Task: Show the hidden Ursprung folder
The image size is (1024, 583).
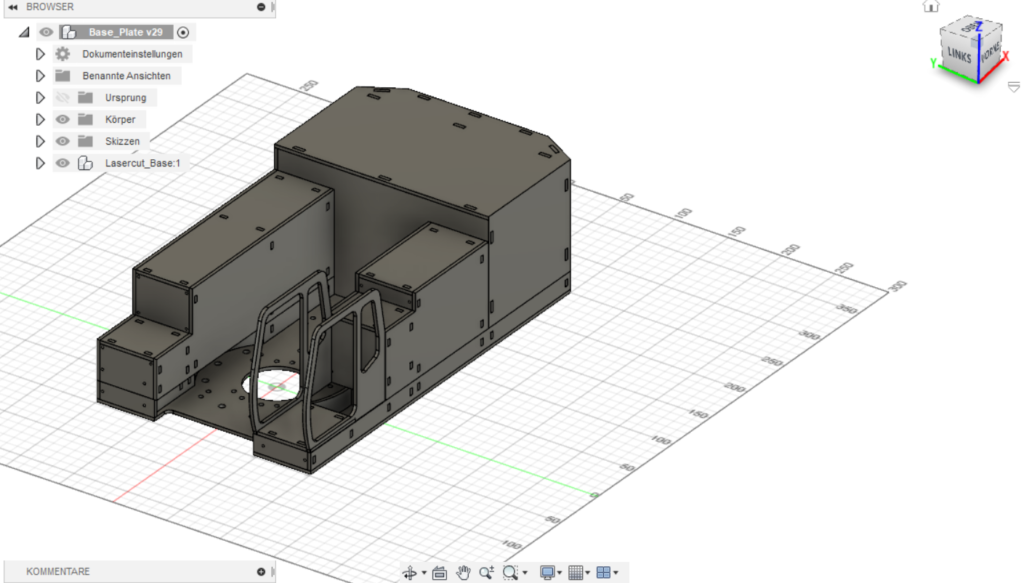Action: tap(63, 98)
